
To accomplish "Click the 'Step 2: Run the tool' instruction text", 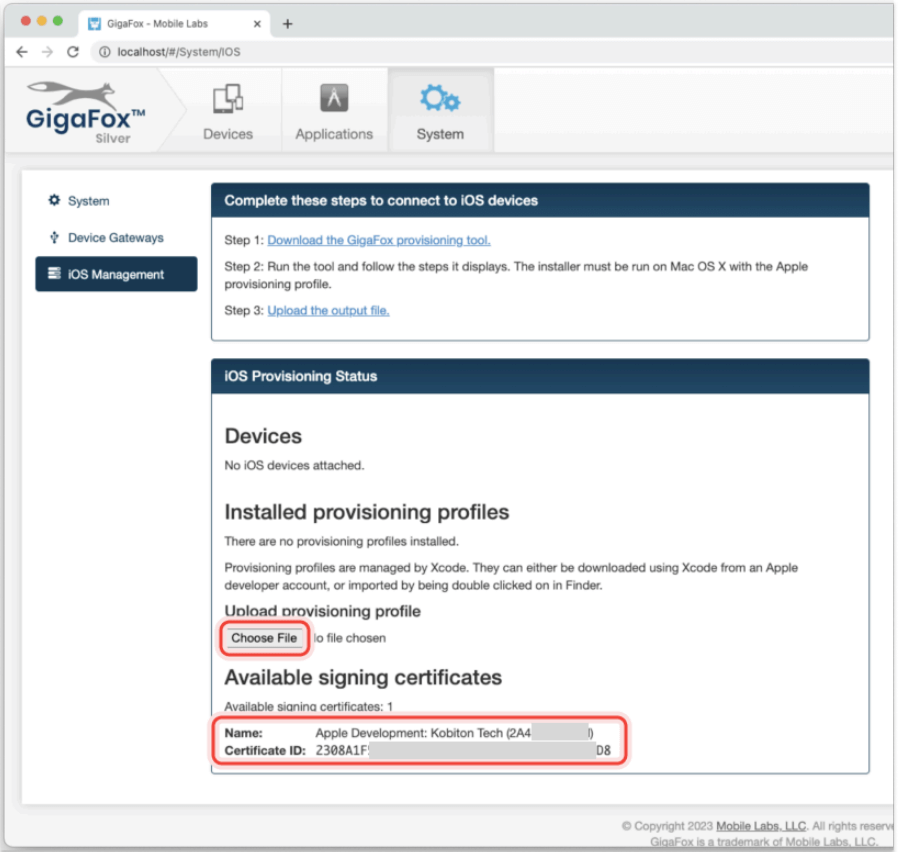I will [x=516, y=275].
